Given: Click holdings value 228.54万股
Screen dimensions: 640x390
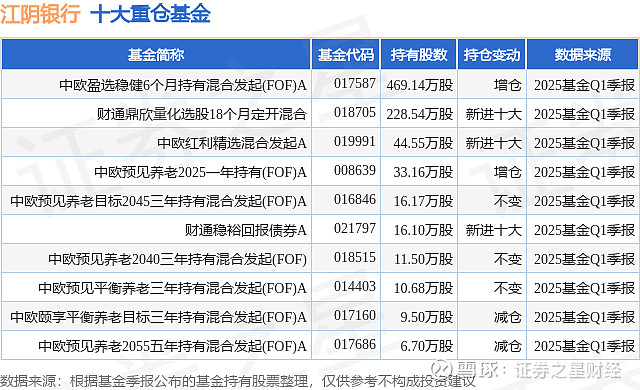Looking at the screenshot, I should click(x=420, y=114).
